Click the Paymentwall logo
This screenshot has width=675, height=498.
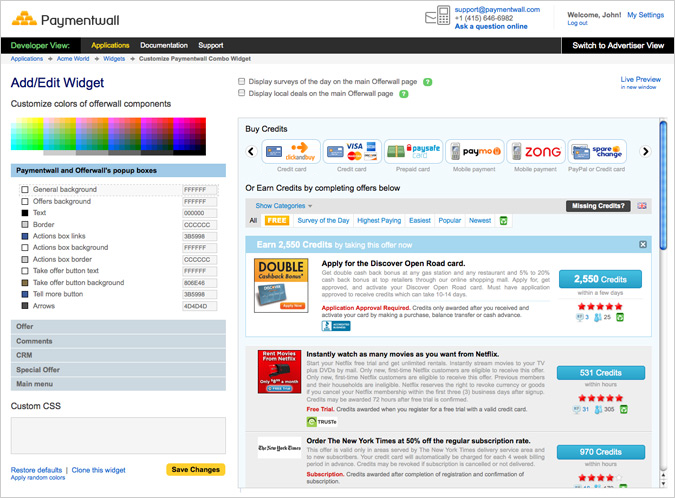coord(65,19)
